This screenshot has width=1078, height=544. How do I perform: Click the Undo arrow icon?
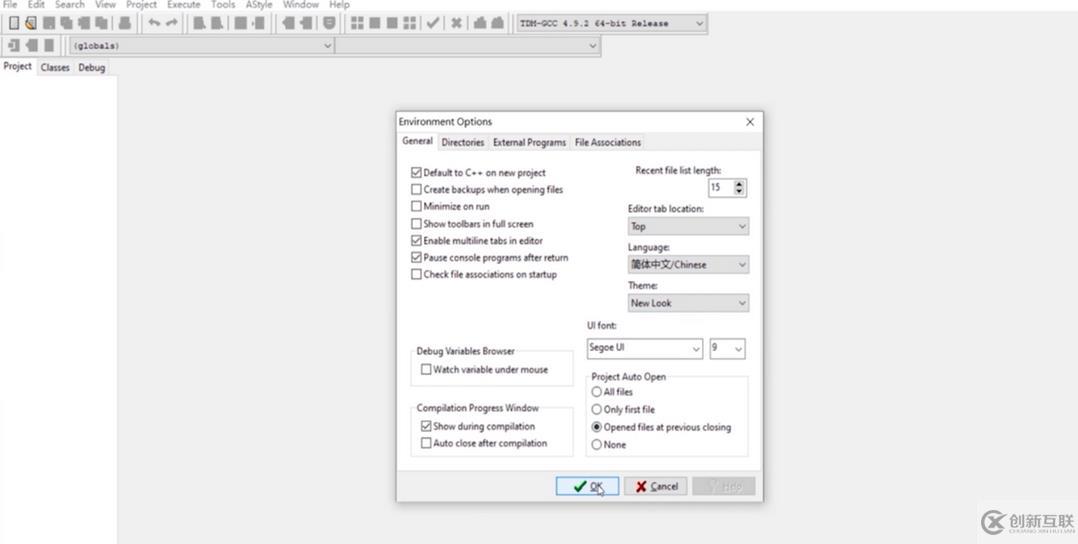point(154,23)
